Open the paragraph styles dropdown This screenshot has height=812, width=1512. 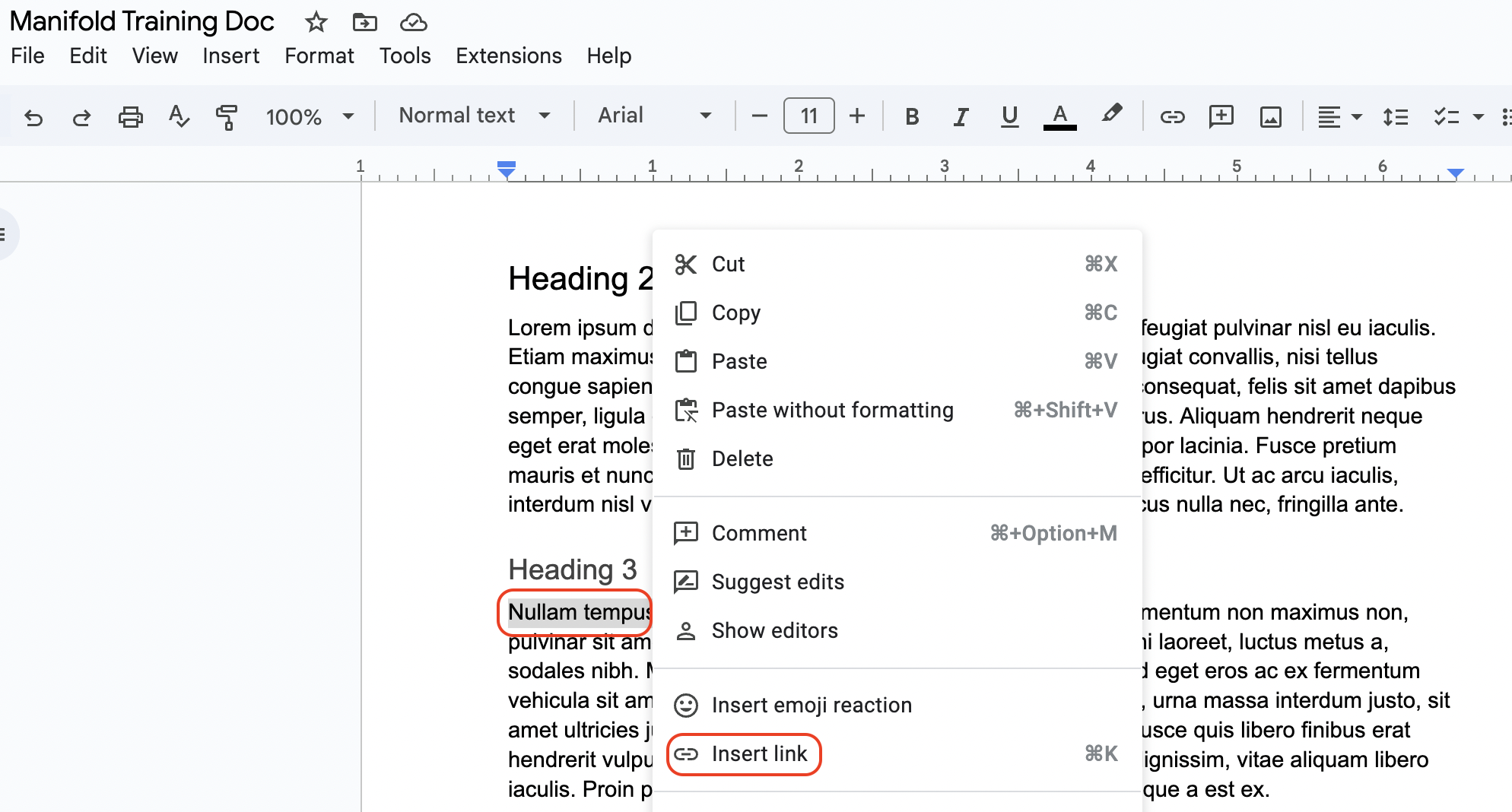pos(472,115)
